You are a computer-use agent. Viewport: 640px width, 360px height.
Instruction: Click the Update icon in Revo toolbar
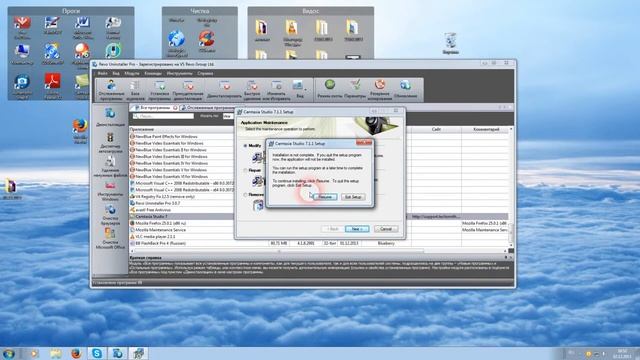point(405,89)
